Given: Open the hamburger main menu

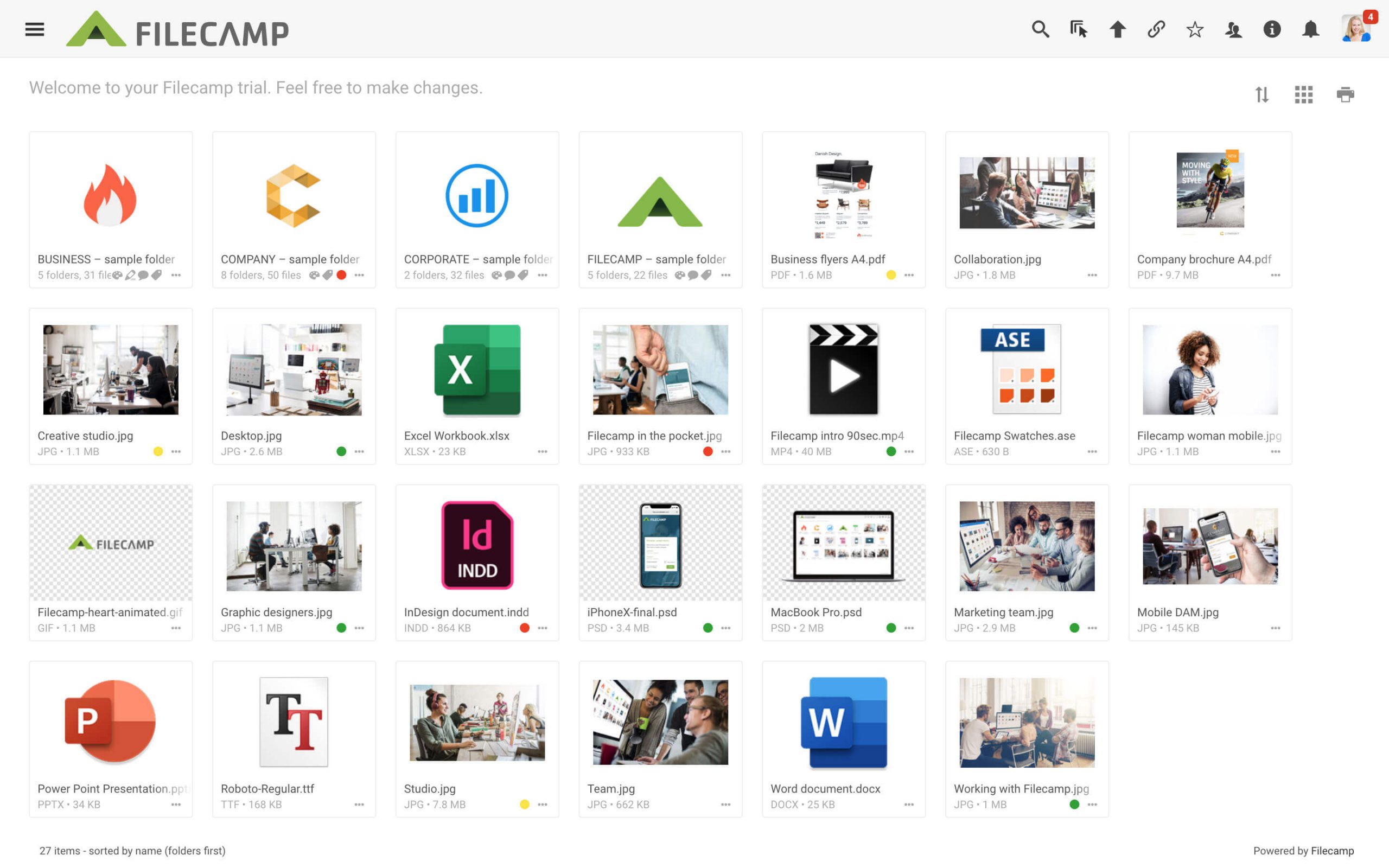Looking at the screenshot, I should click(x=34, y=29).
